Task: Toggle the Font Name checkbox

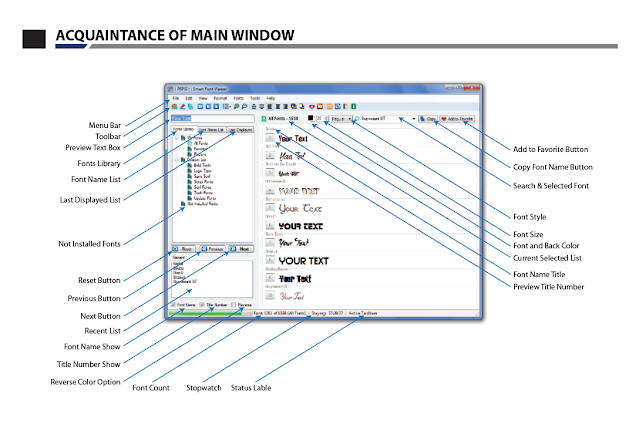Action: click(173, 305)
